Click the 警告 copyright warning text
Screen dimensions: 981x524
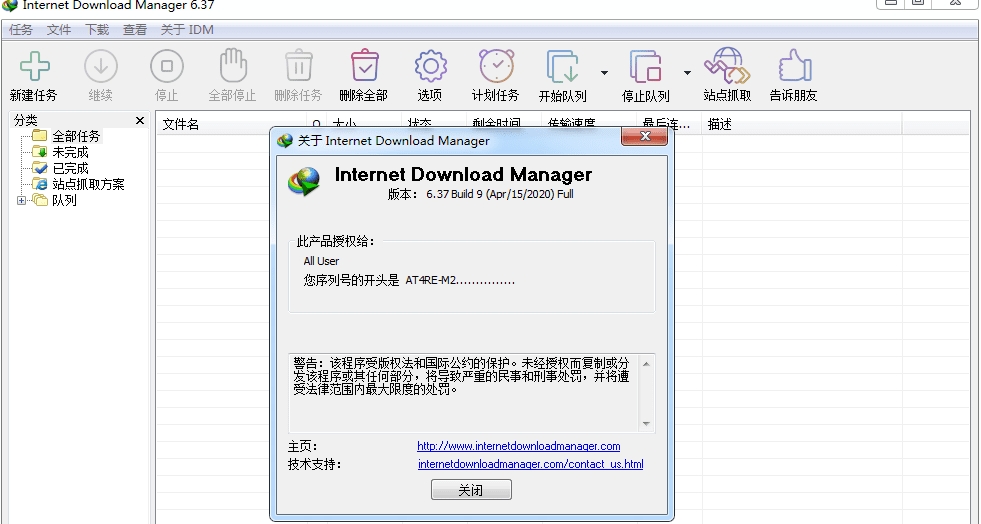[461, 376]
